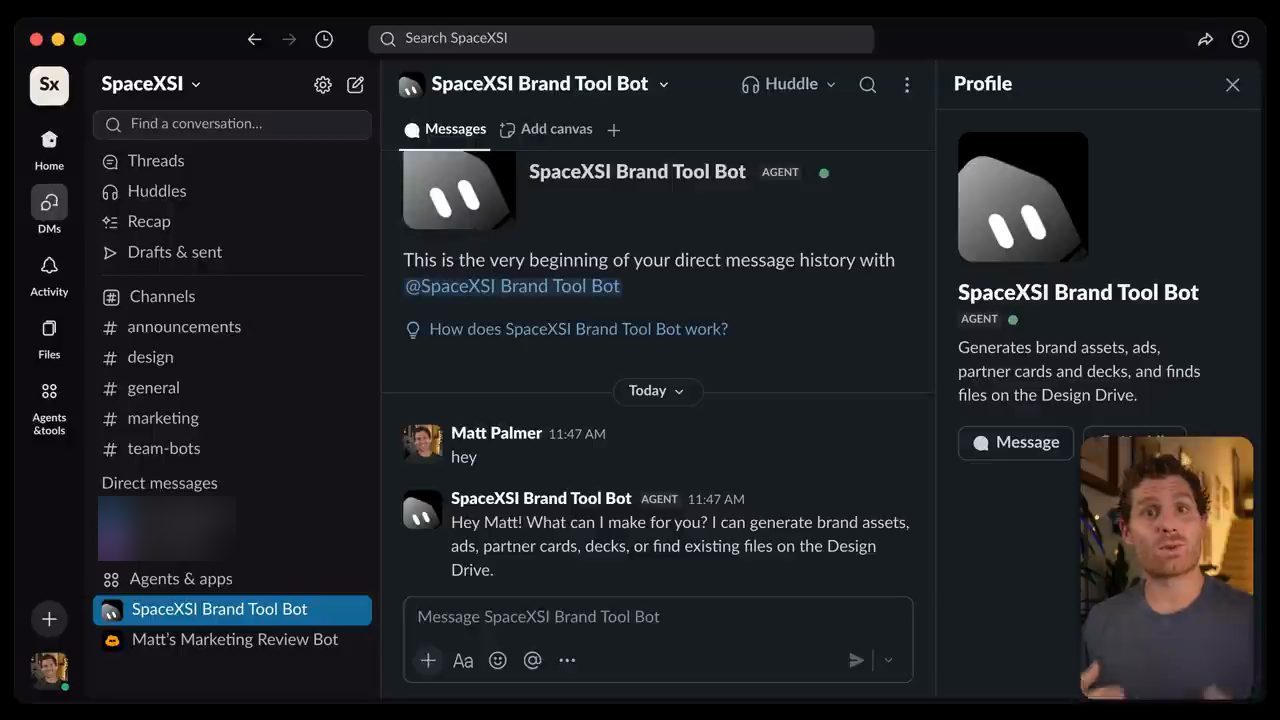Select the Add canvas tab
This screenshot has height=720, width=1280.
tap(546, 129)
